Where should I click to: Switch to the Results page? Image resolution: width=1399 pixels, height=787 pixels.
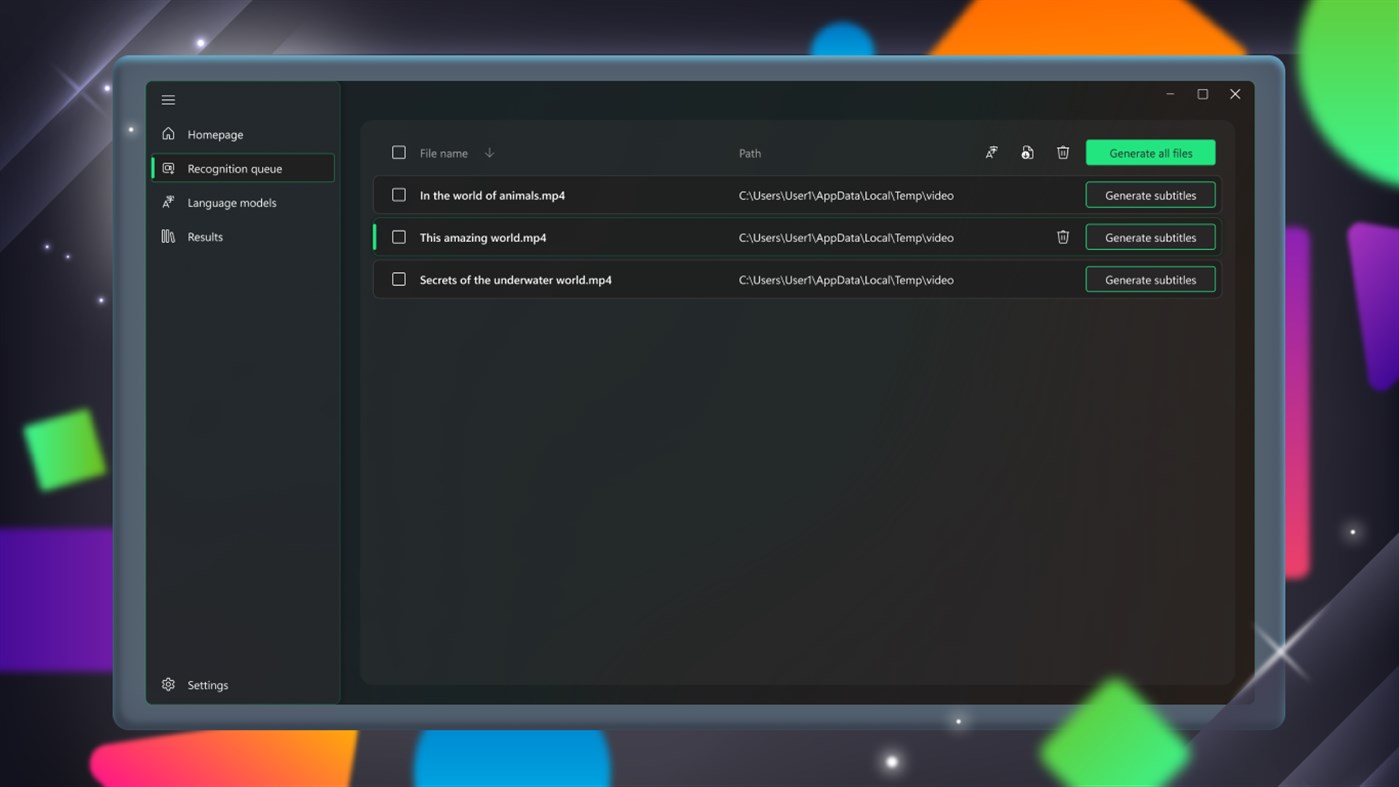[x=205, y=236]
